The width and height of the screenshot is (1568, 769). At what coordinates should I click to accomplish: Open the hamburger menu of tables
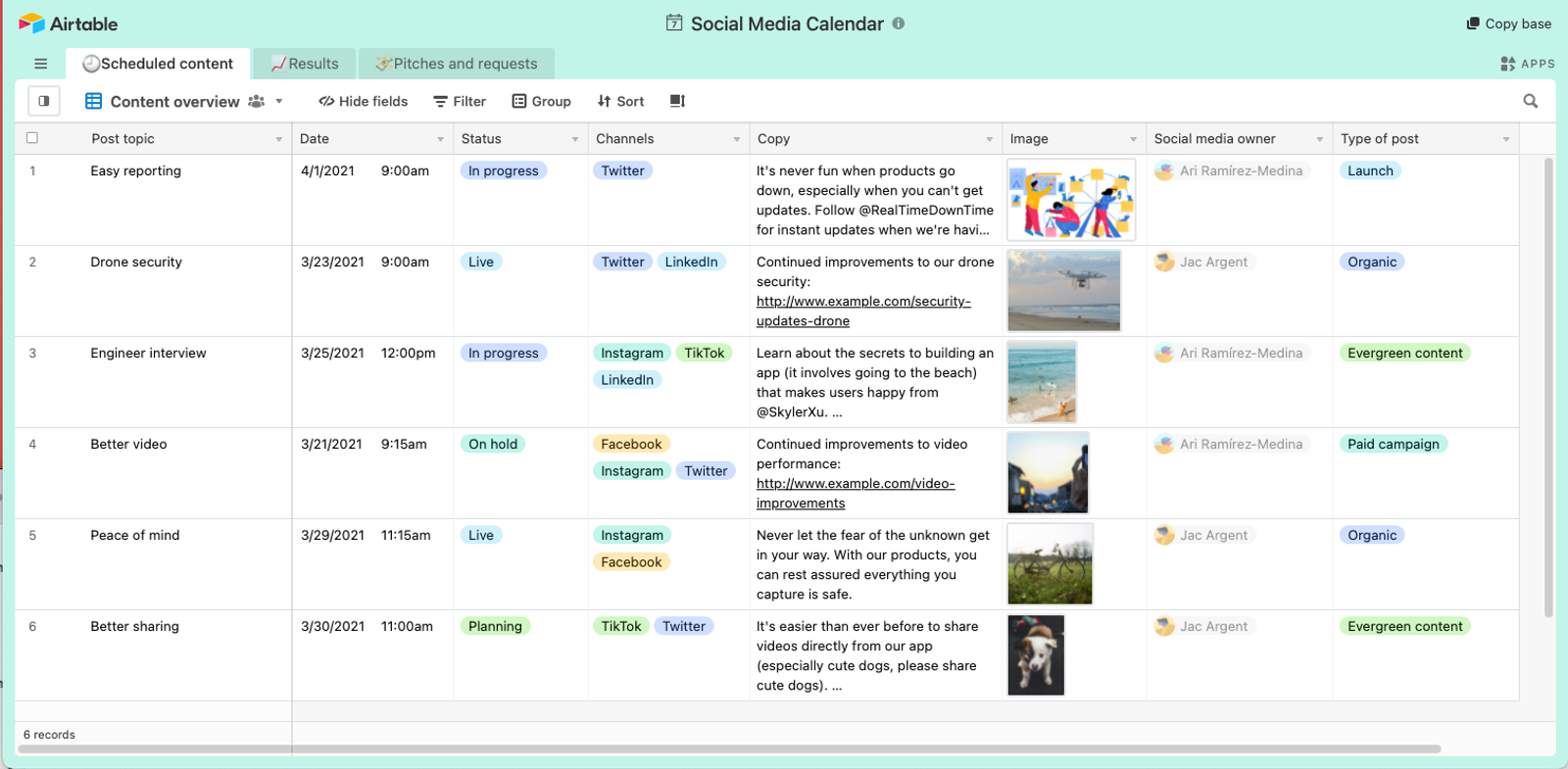(40, 64)
